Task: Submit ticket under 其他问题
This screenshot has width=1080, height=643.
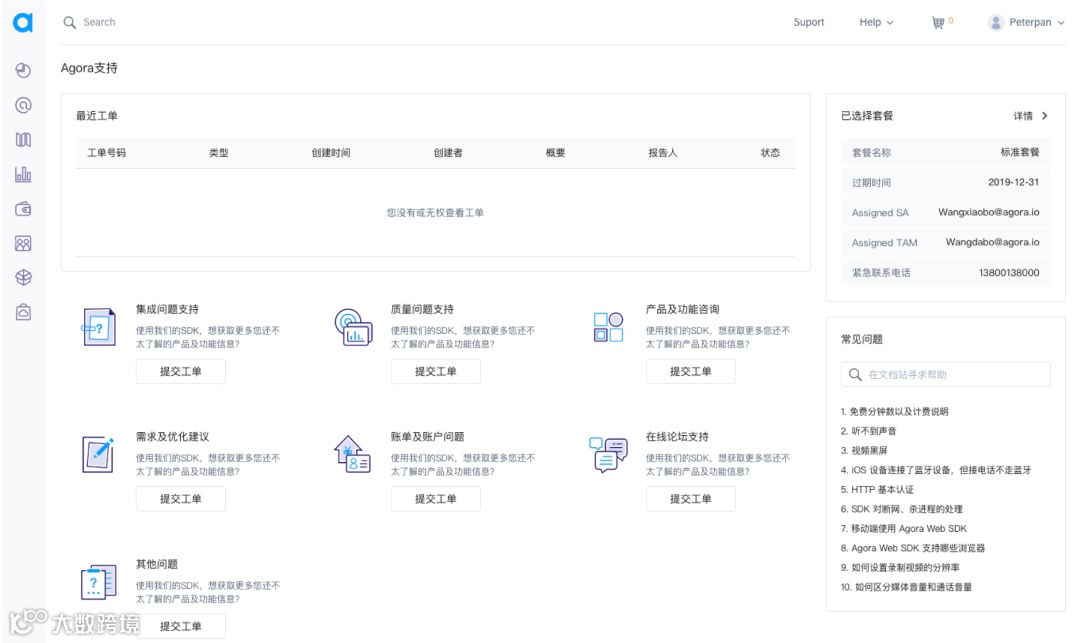Action: 180,626
